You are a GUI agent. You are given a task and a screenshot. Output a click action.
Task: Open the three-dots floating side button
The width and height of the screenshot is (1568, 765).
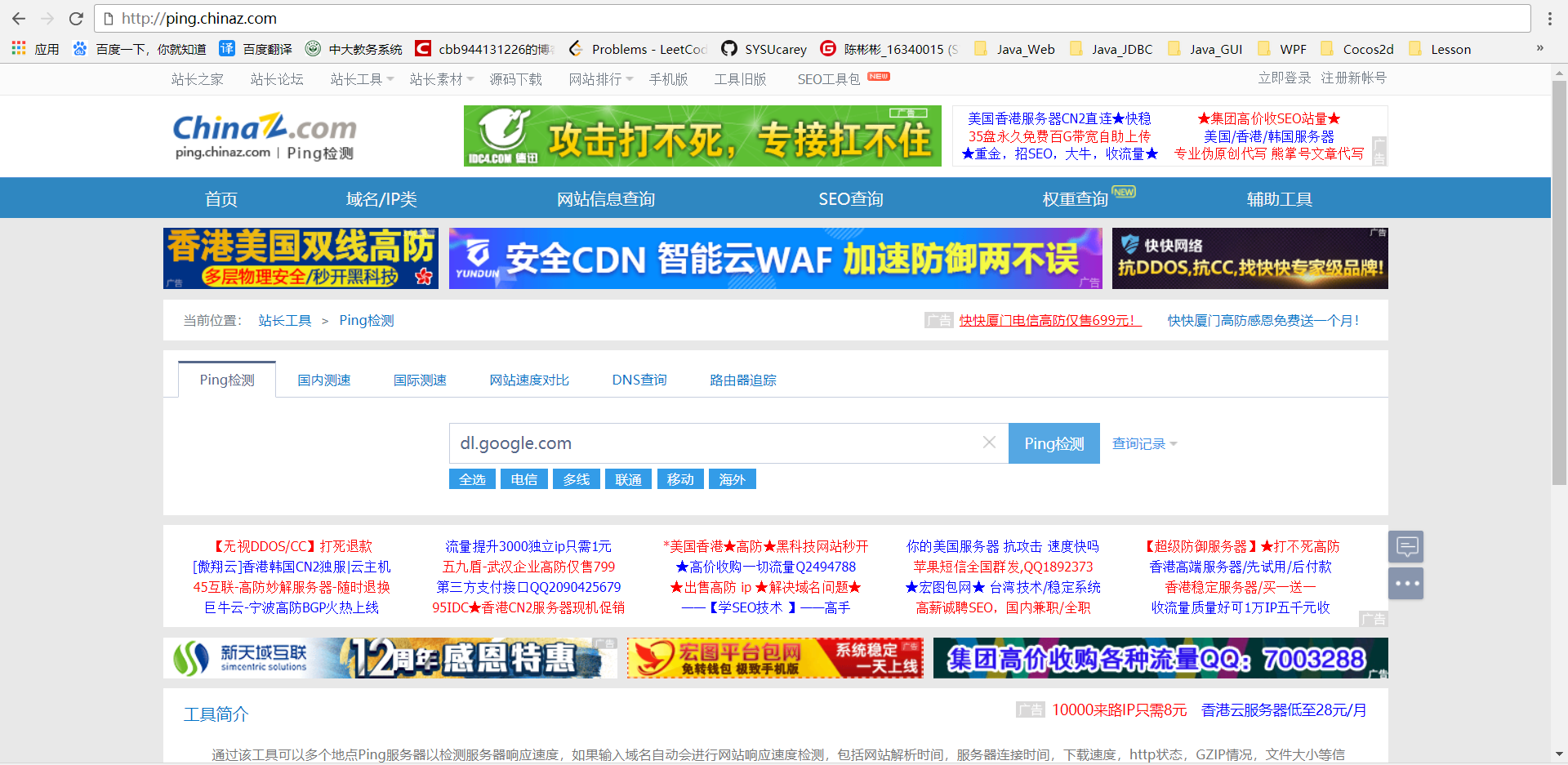1406,583
